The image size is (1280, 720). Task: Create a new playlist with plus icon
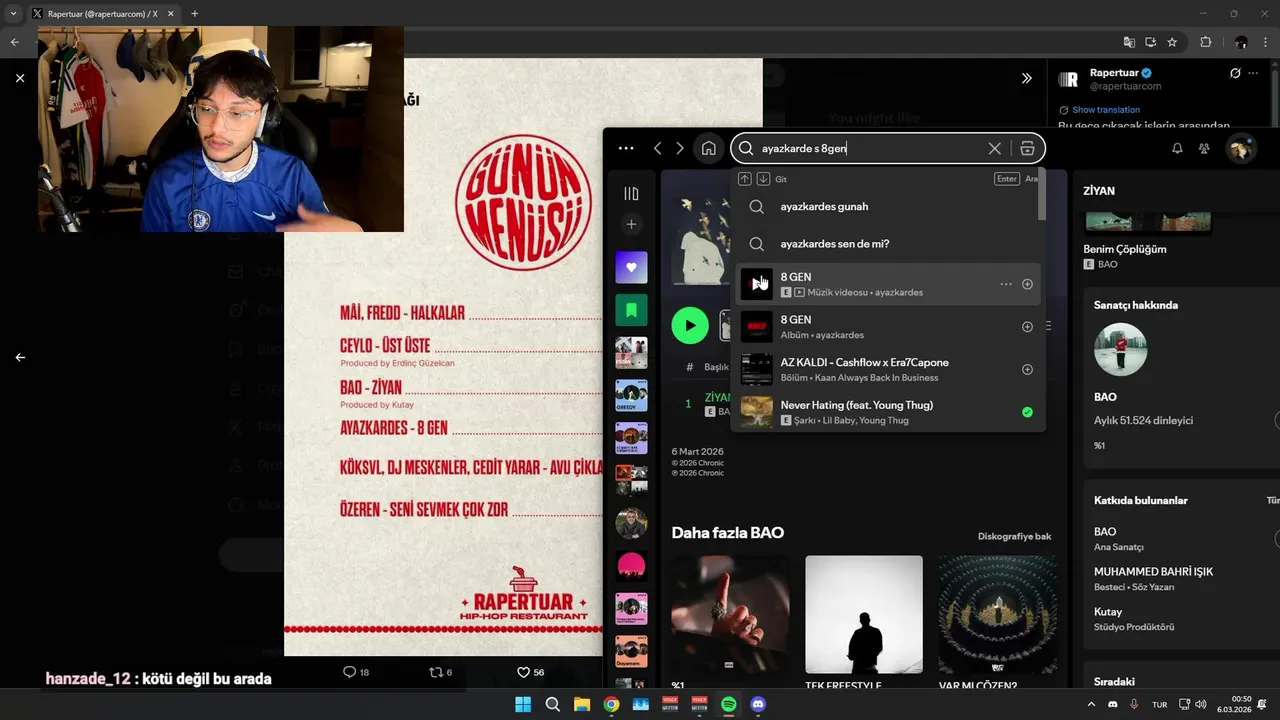point(631,224)
